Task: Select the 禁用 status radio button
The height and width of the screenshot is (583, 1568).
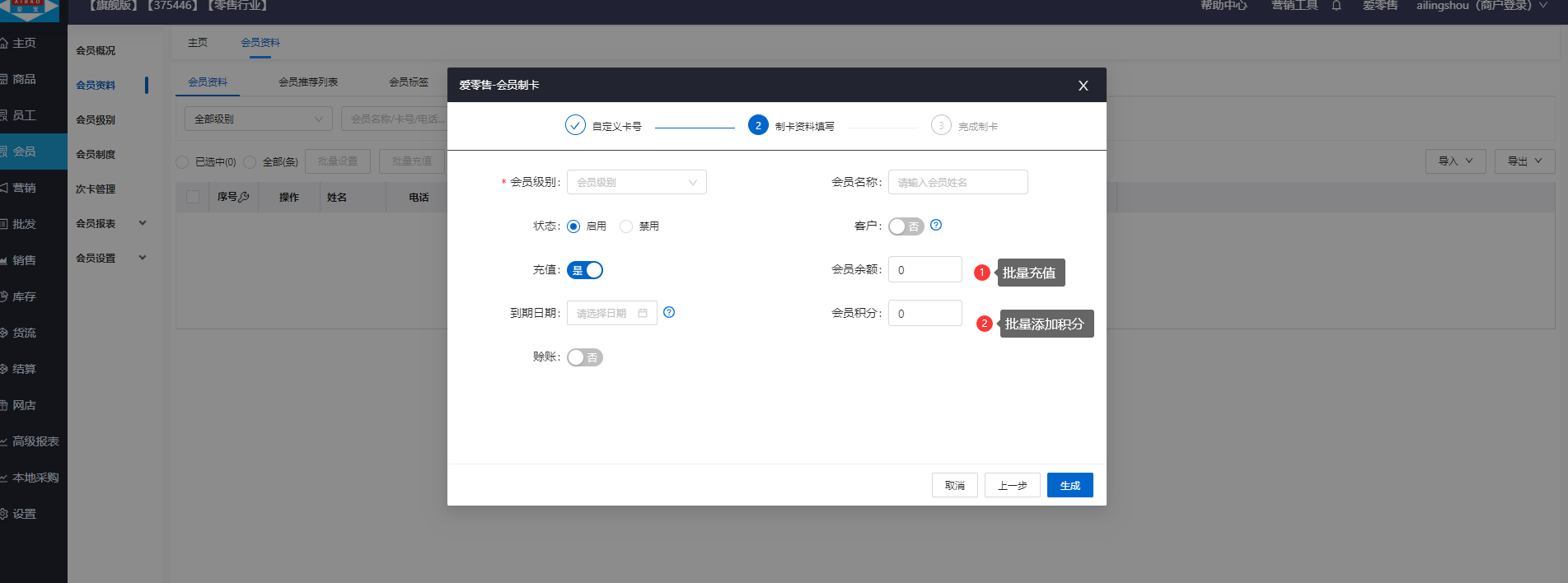Action: tap(626, 226)
